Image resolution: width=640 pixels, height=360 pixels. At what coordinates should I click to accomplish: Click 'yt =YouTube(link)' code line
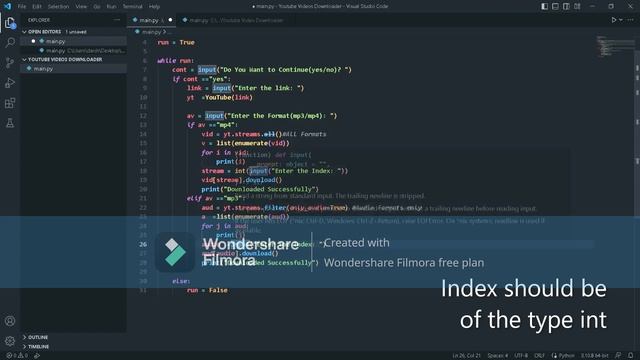pos(220,97)
